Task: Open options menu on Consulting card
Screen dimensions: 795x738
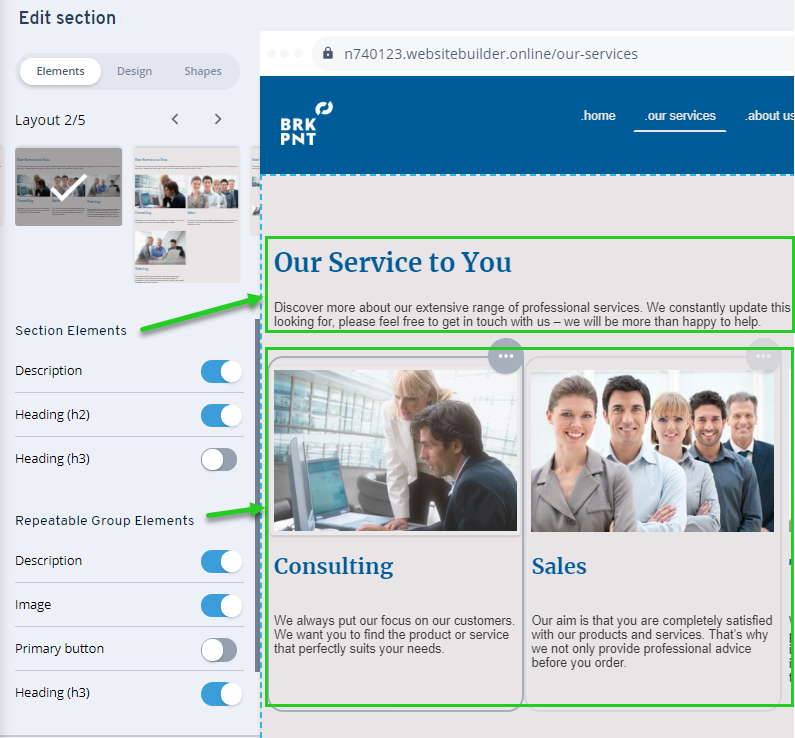Action: click(x=506, y=356)
